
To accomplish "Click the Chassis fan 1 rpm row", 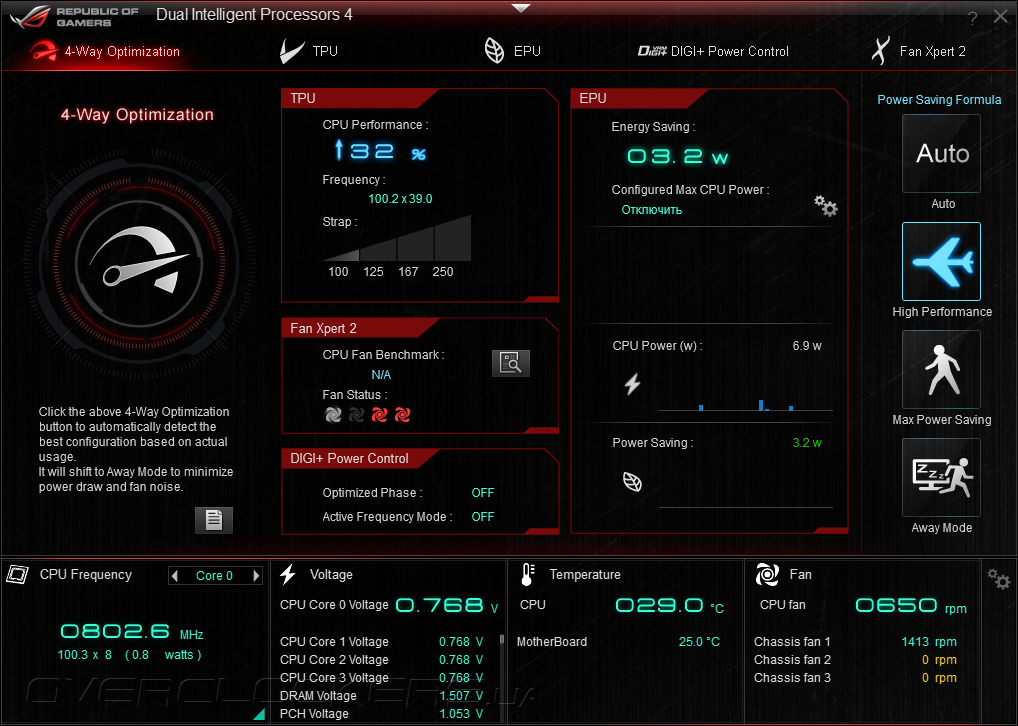I will tap(855, 642).
